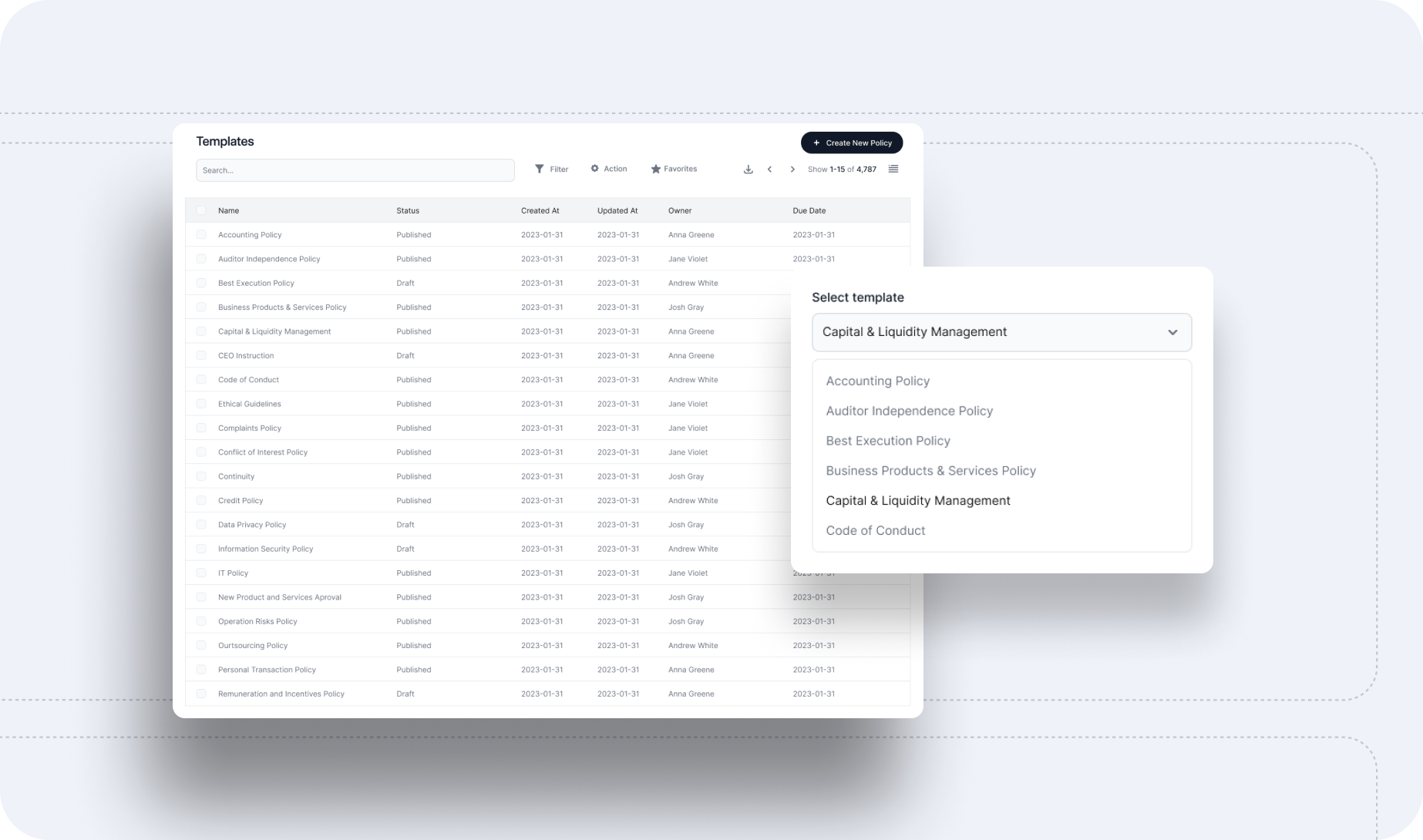Click owner Anna Greene in Accounting Policy row
The image size is (1423, 840).
(x=691, y=234)
